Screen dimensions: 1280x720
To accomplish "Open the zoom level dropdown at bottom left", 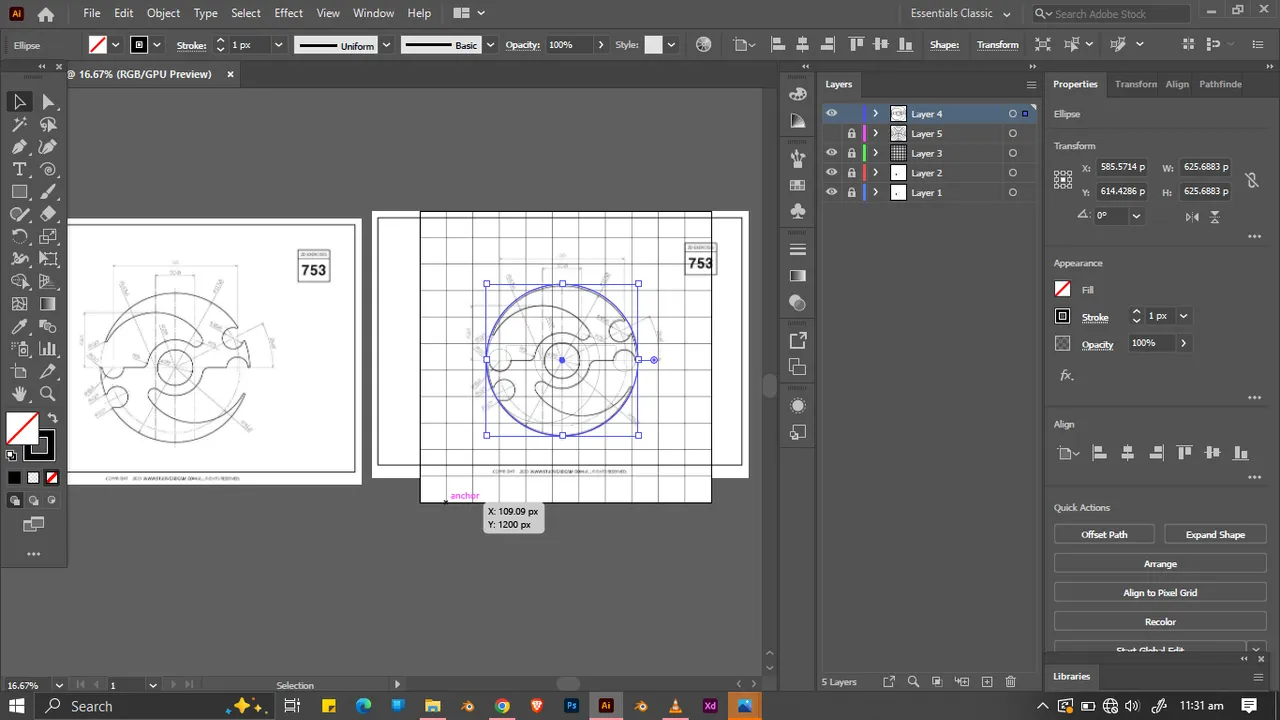I will 60,686.
